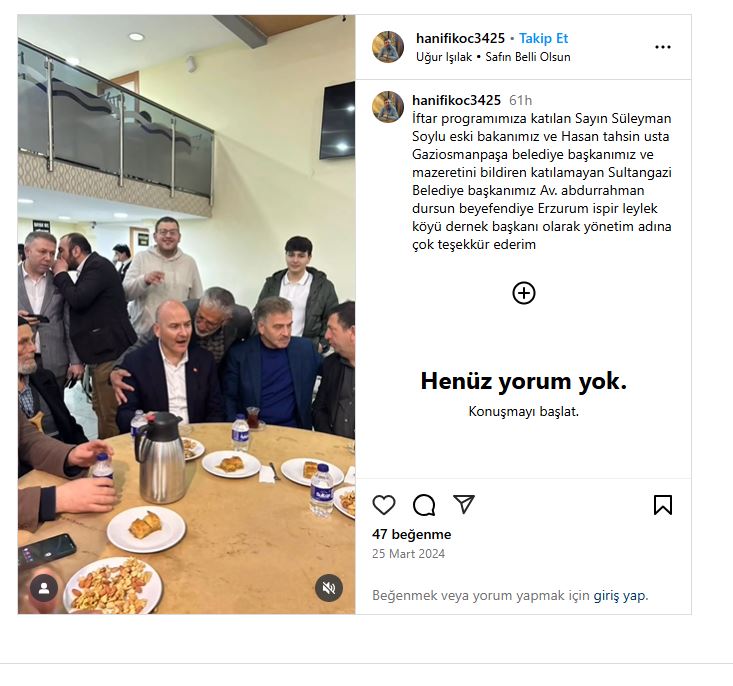Open more options three-dot menu
The height and width of the screenshot is (686, 733).
662,47
